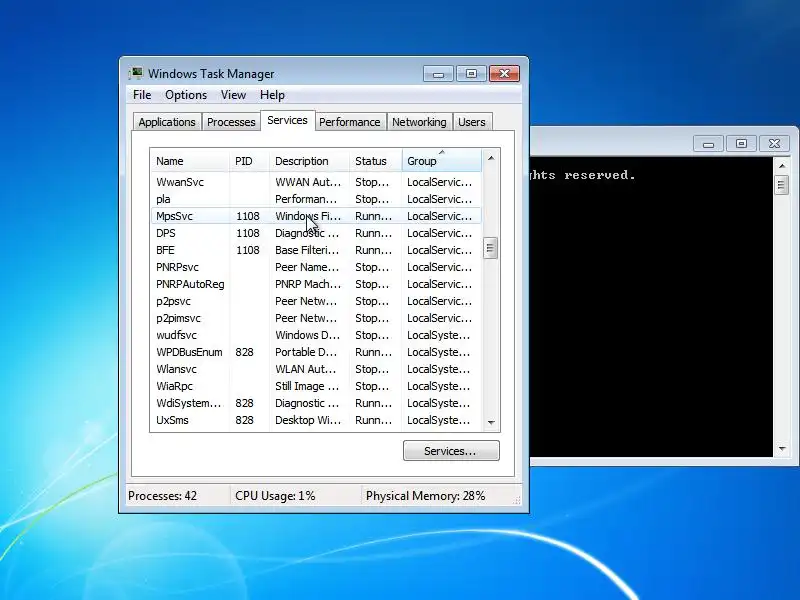This screenshot has width=800, height=600.
Task: Switch to the Users tab
Action: pyautogui.click(x=471, y=122)
